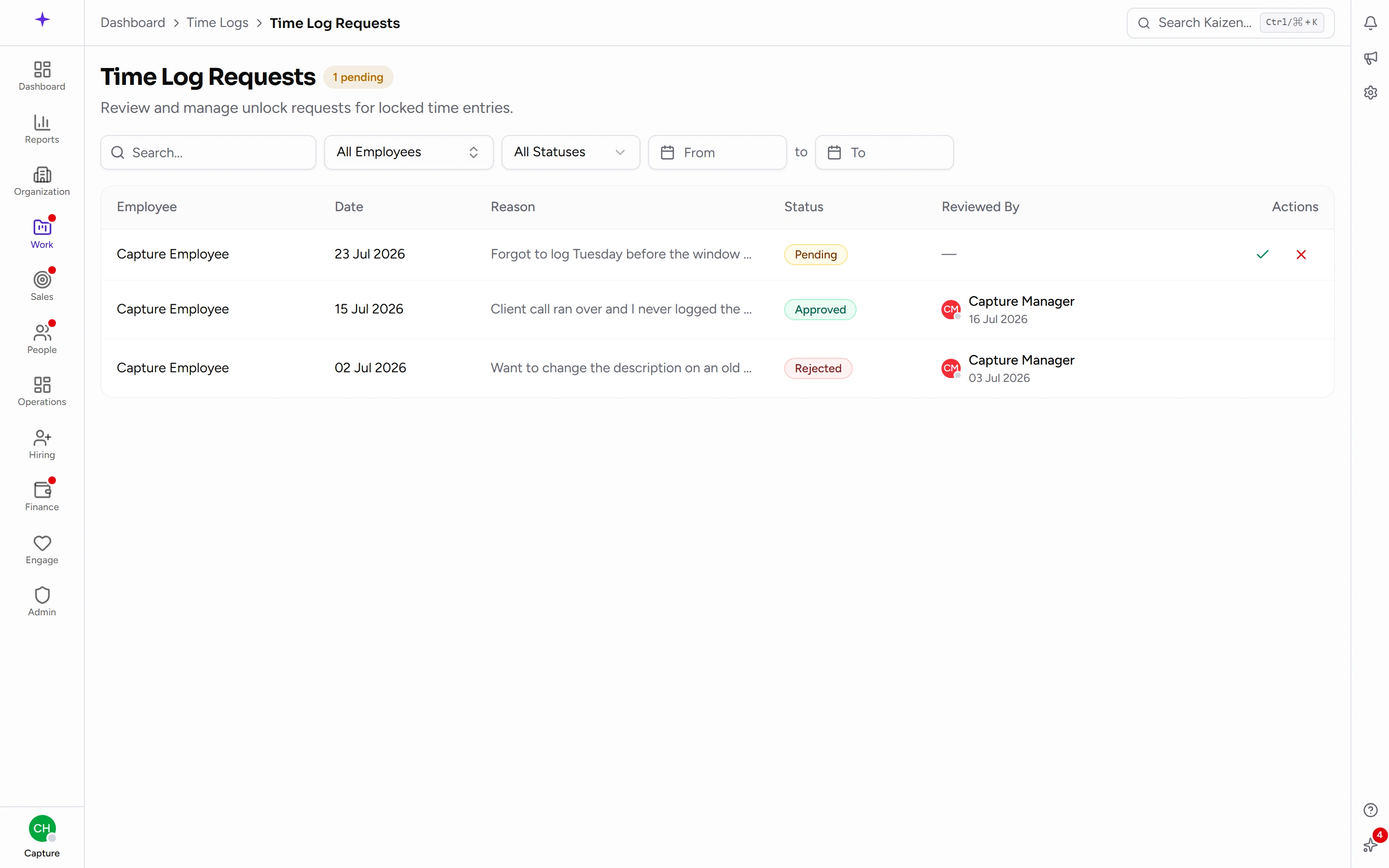
Task: Open the Dashboard sidebar section
Action: click(42, 76)
